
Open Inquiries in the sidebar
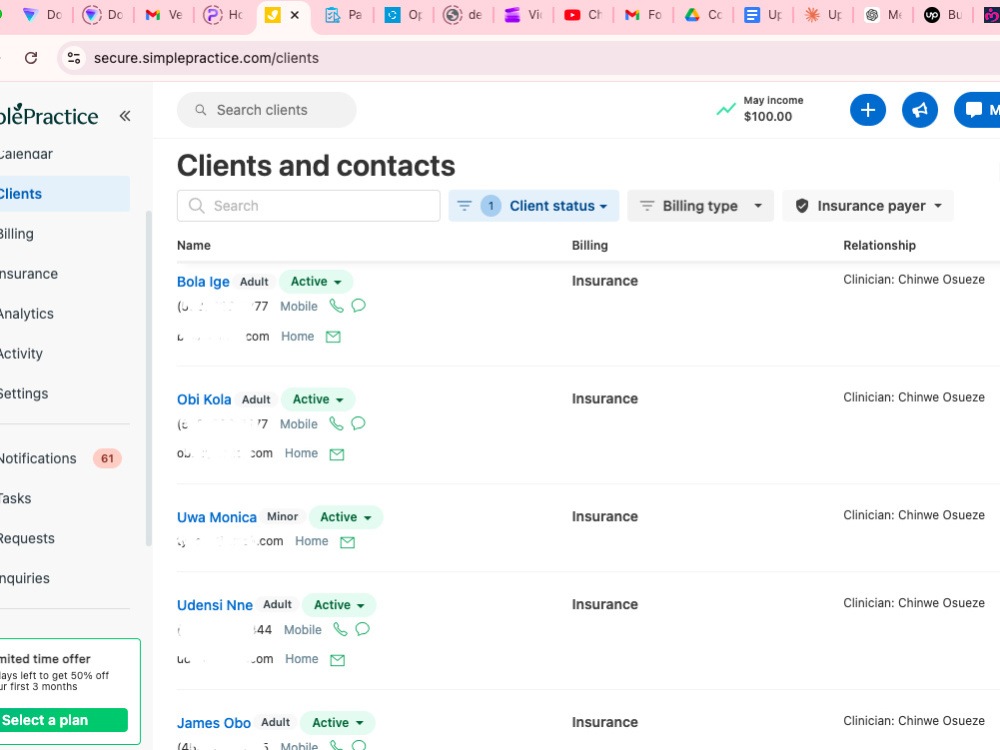click(x=25, y=578)
